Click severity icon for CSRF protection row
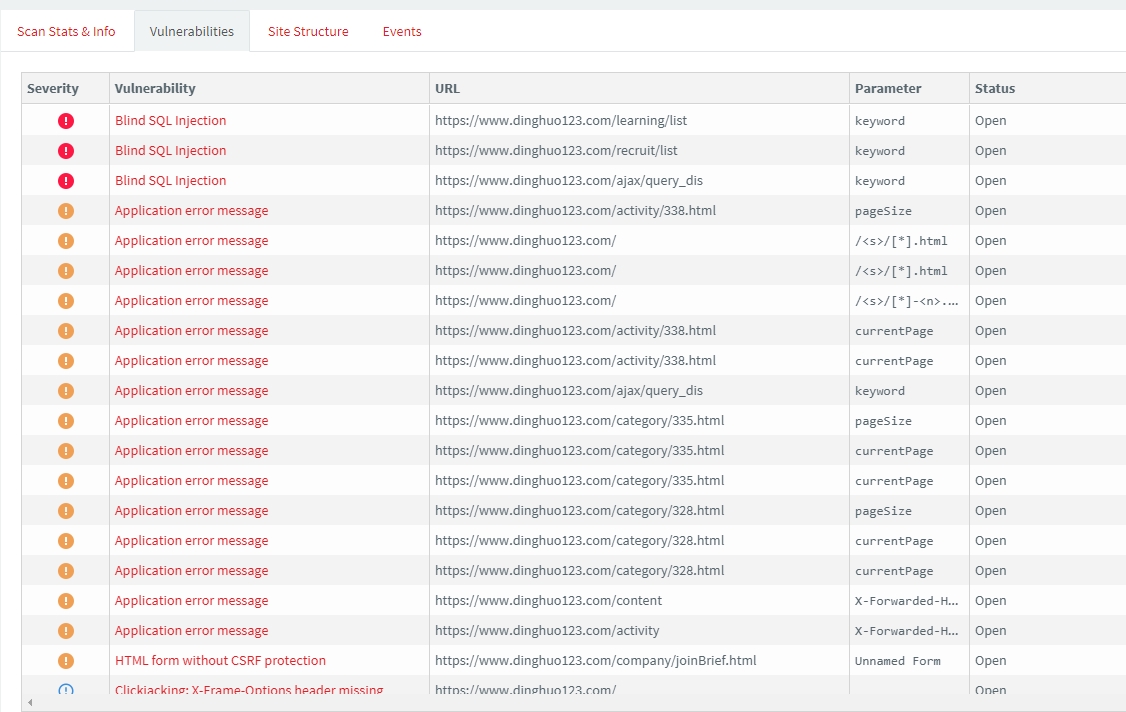Viewport: 1126px width, 712px height. tap(66, 661)
